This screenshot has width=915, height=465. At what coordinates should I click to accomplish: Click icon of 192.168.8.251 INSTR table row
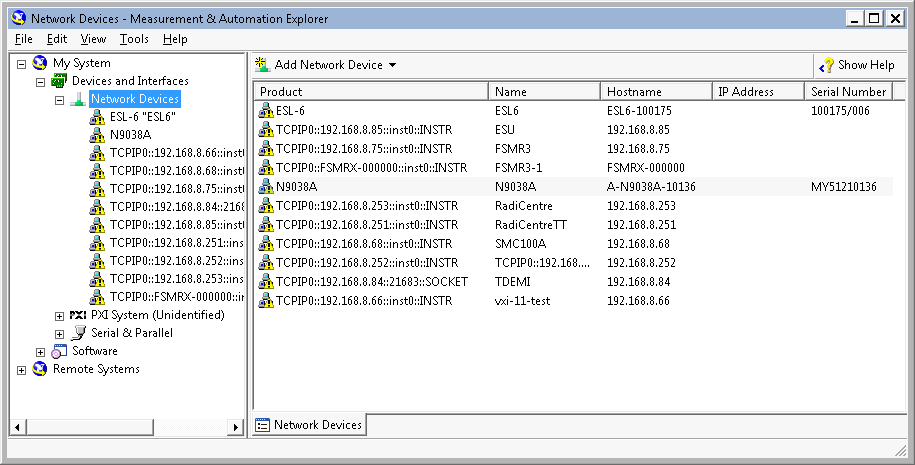(x=266, y=225)
